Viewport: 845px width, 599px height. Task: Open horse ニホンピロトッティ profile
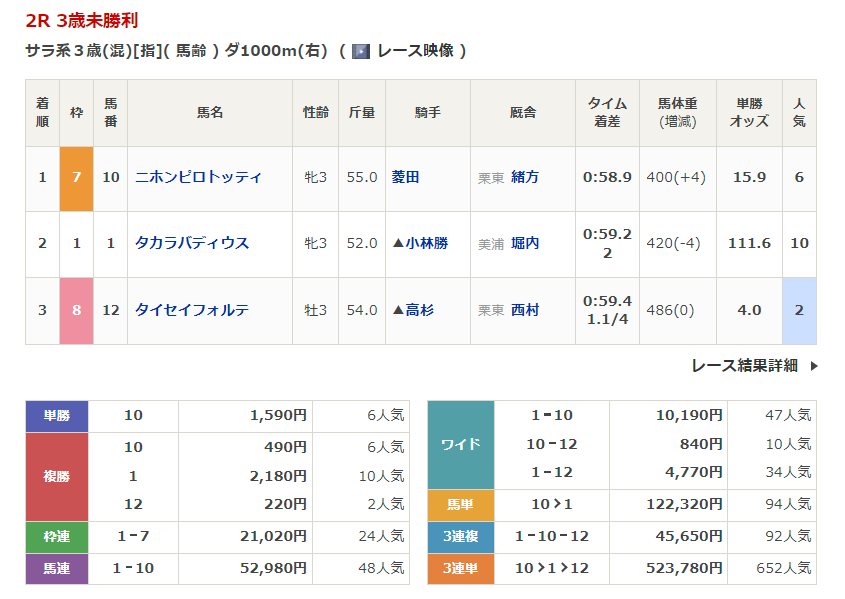198,177
